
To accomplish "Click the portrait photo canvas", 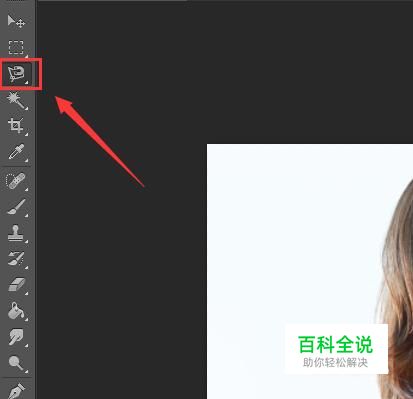I will coord(310,271).
